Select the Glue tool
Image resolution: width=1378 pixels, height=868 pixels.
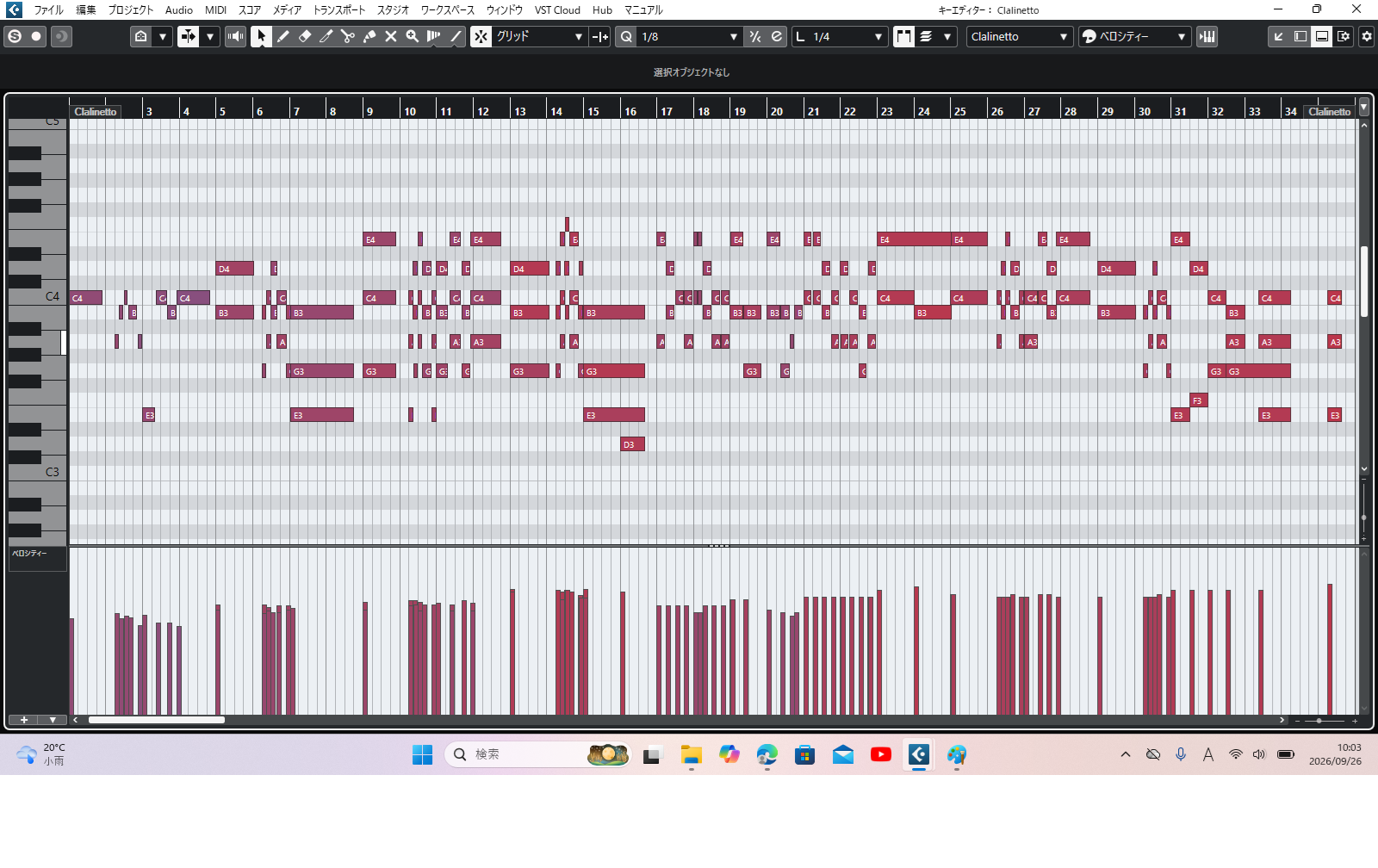click(369, 36)
